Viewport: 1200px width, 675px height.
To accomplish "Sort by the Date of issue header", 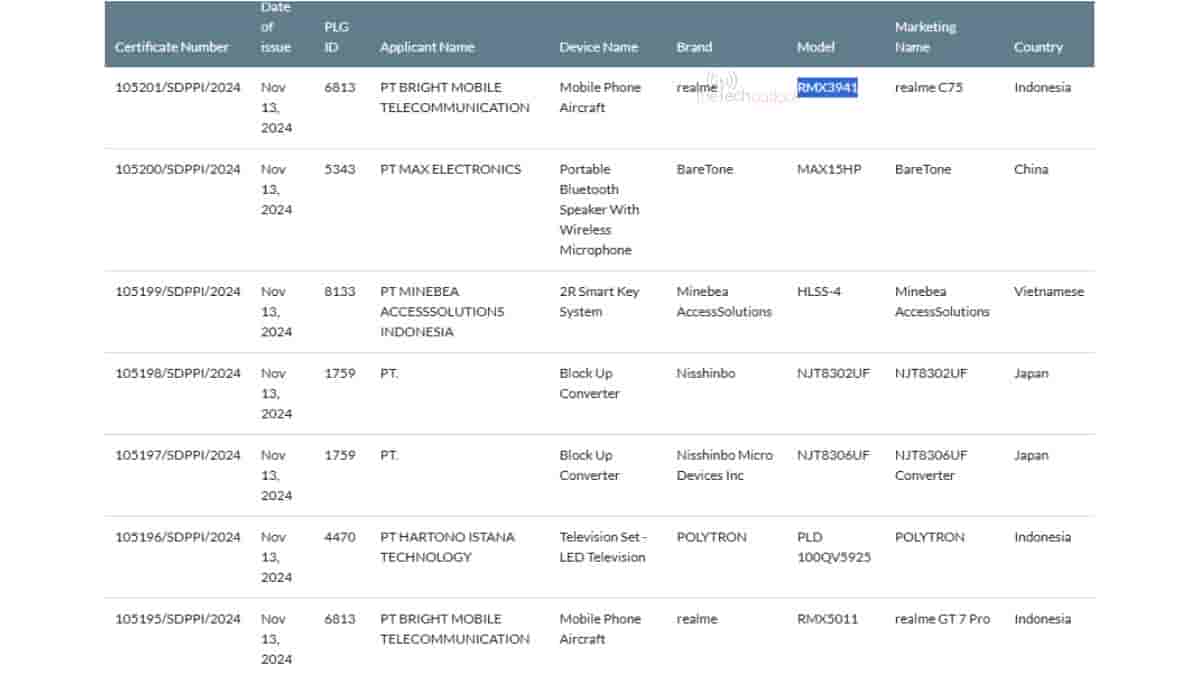I will 276,28.
